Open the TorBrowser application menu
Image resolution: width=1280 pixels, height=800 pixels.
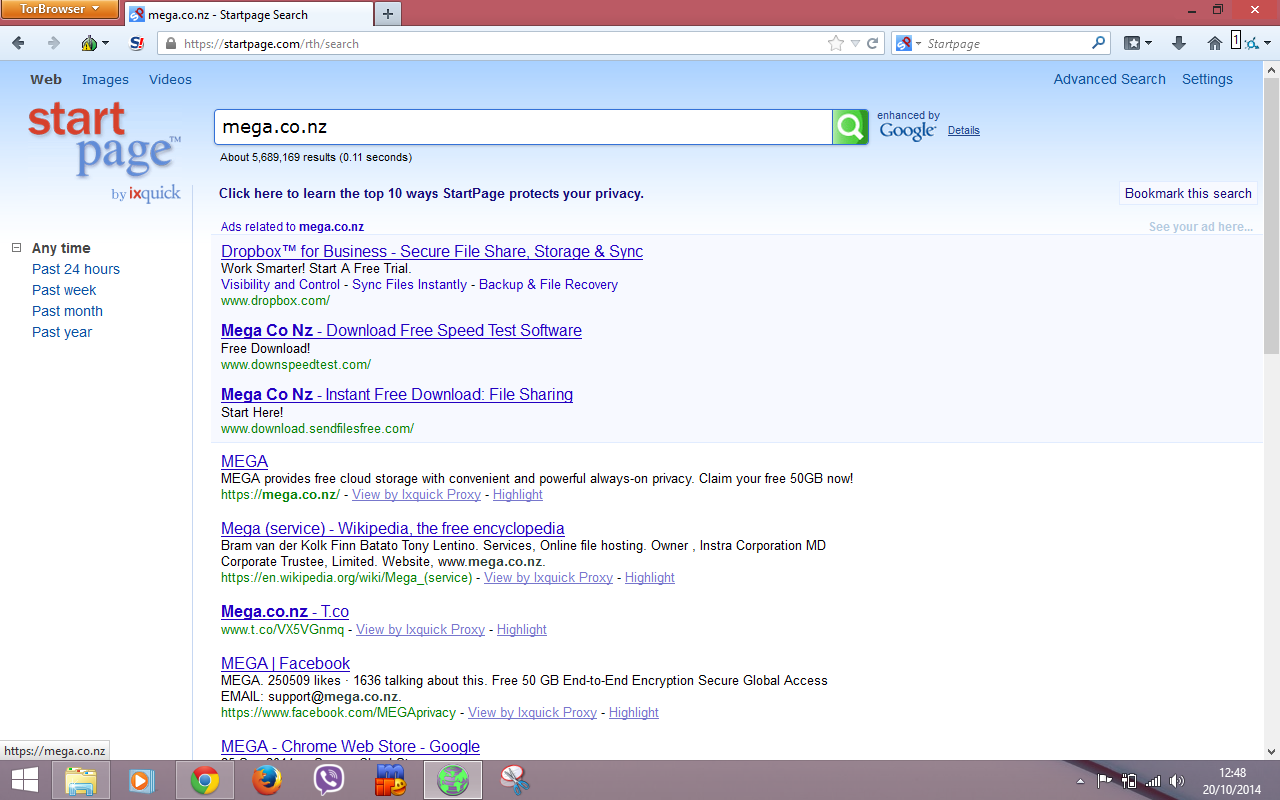[x=59, y=9]
